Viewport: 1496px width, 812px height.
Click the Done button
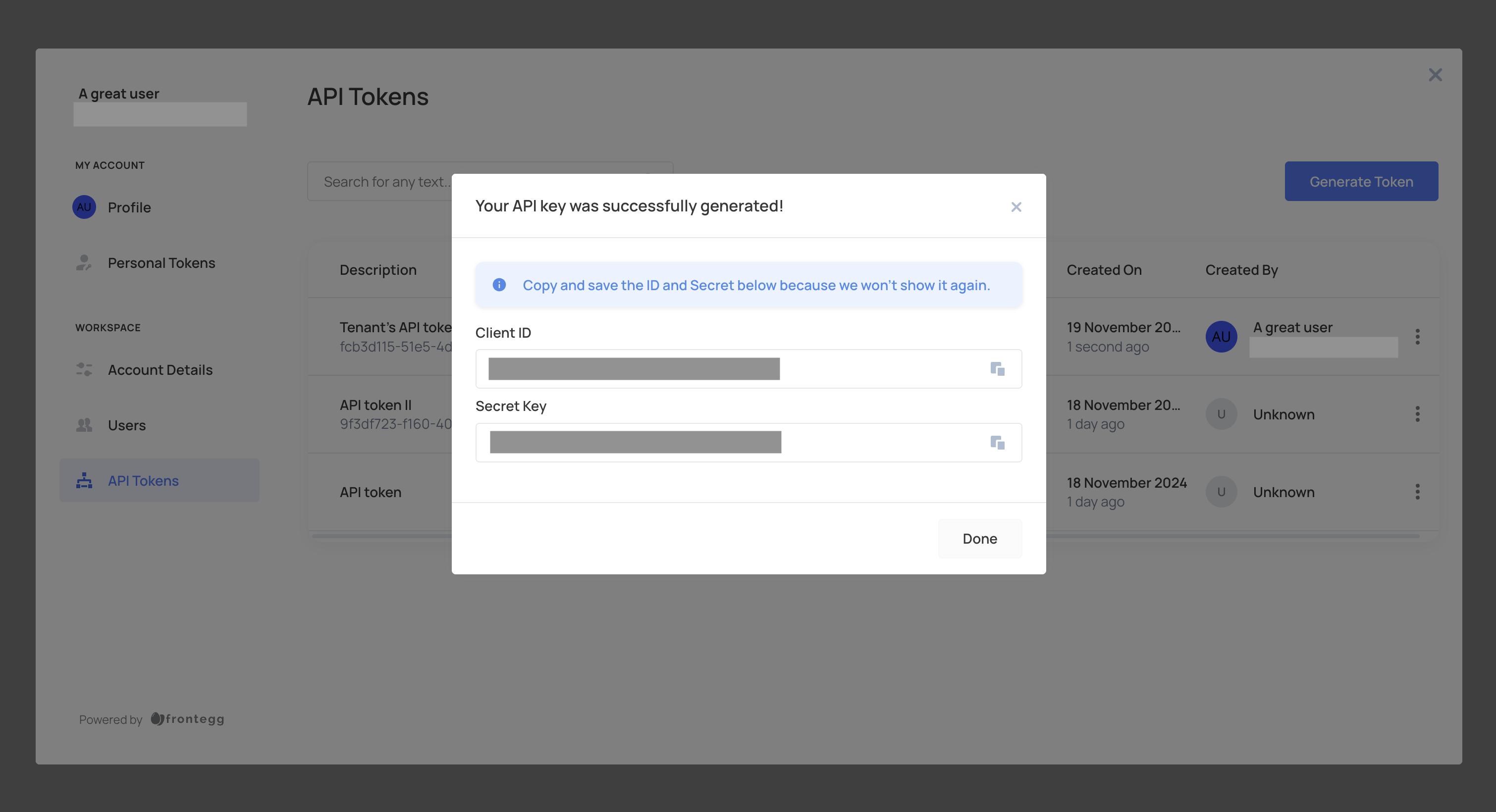tap(979, 539)
